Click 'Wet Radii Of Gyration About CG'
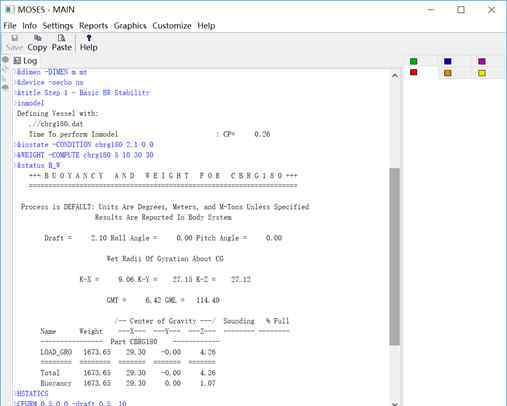 click(165, 259)
